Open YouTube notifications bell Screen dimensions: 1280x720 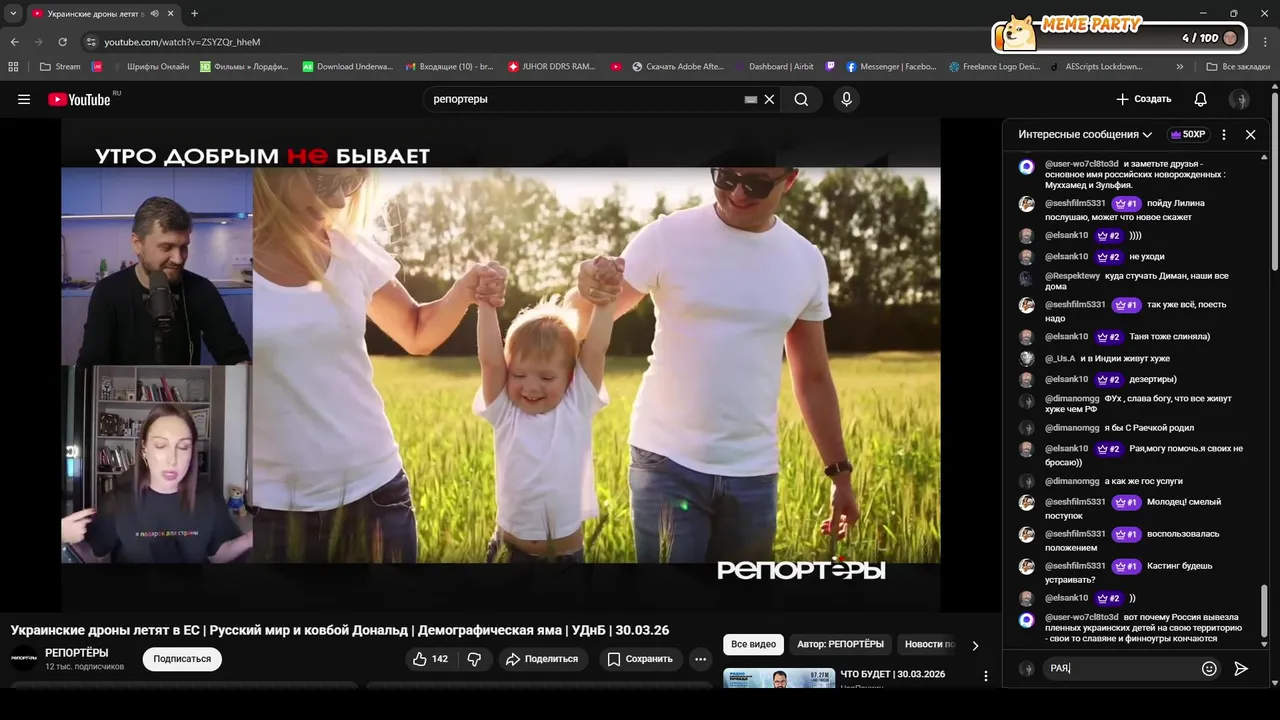point(1200,99)
